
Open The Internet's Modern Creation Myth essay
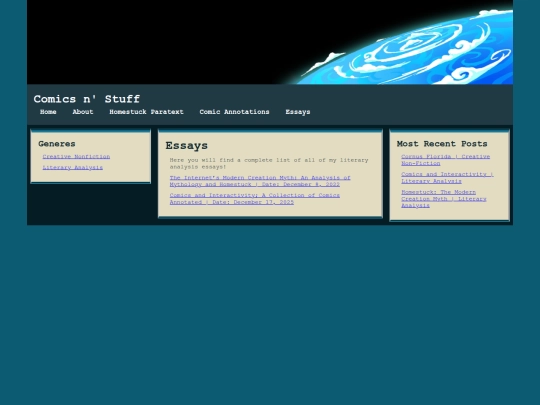point(260,181)
